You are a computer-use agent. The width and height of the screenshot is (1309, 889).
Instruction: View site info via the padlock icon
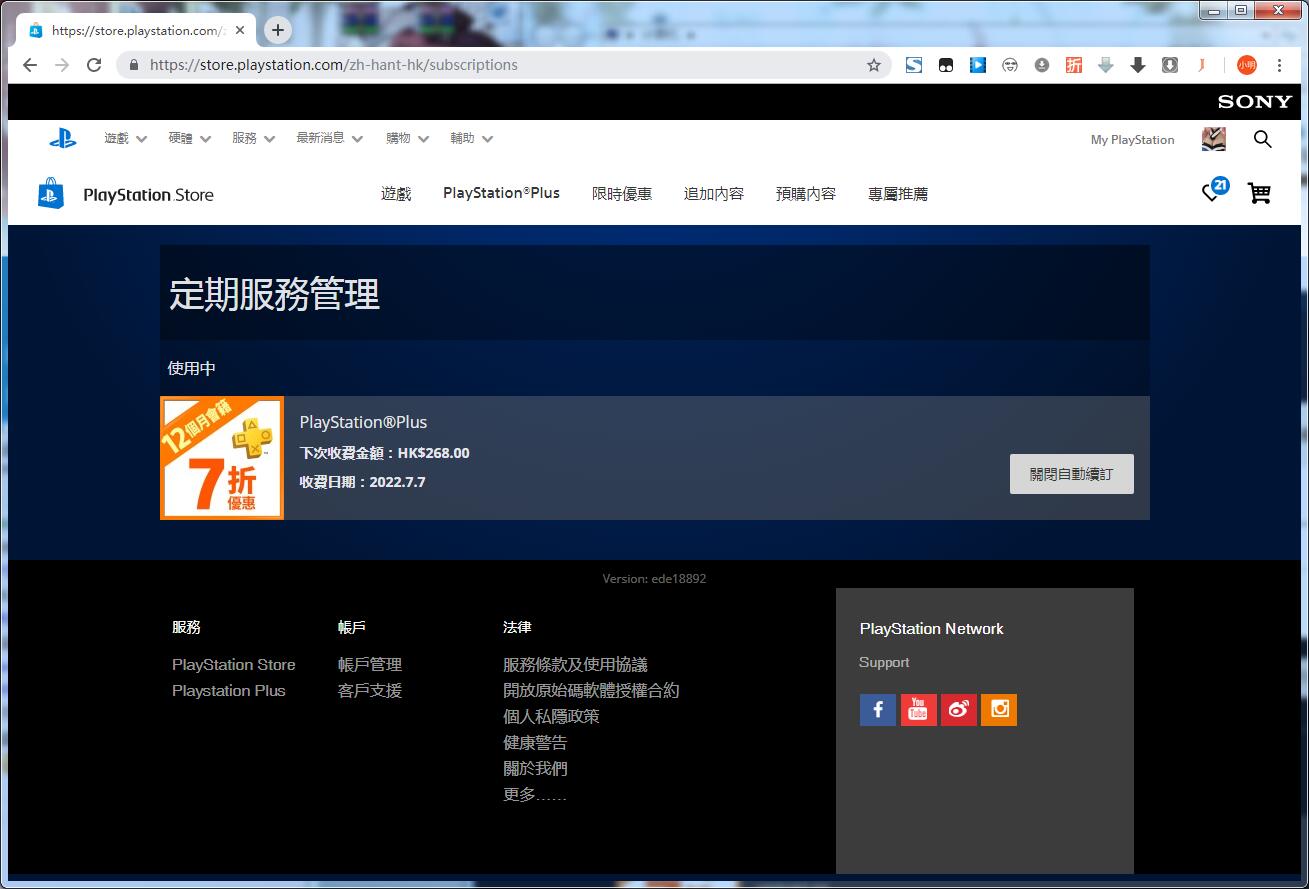[133, 65]
